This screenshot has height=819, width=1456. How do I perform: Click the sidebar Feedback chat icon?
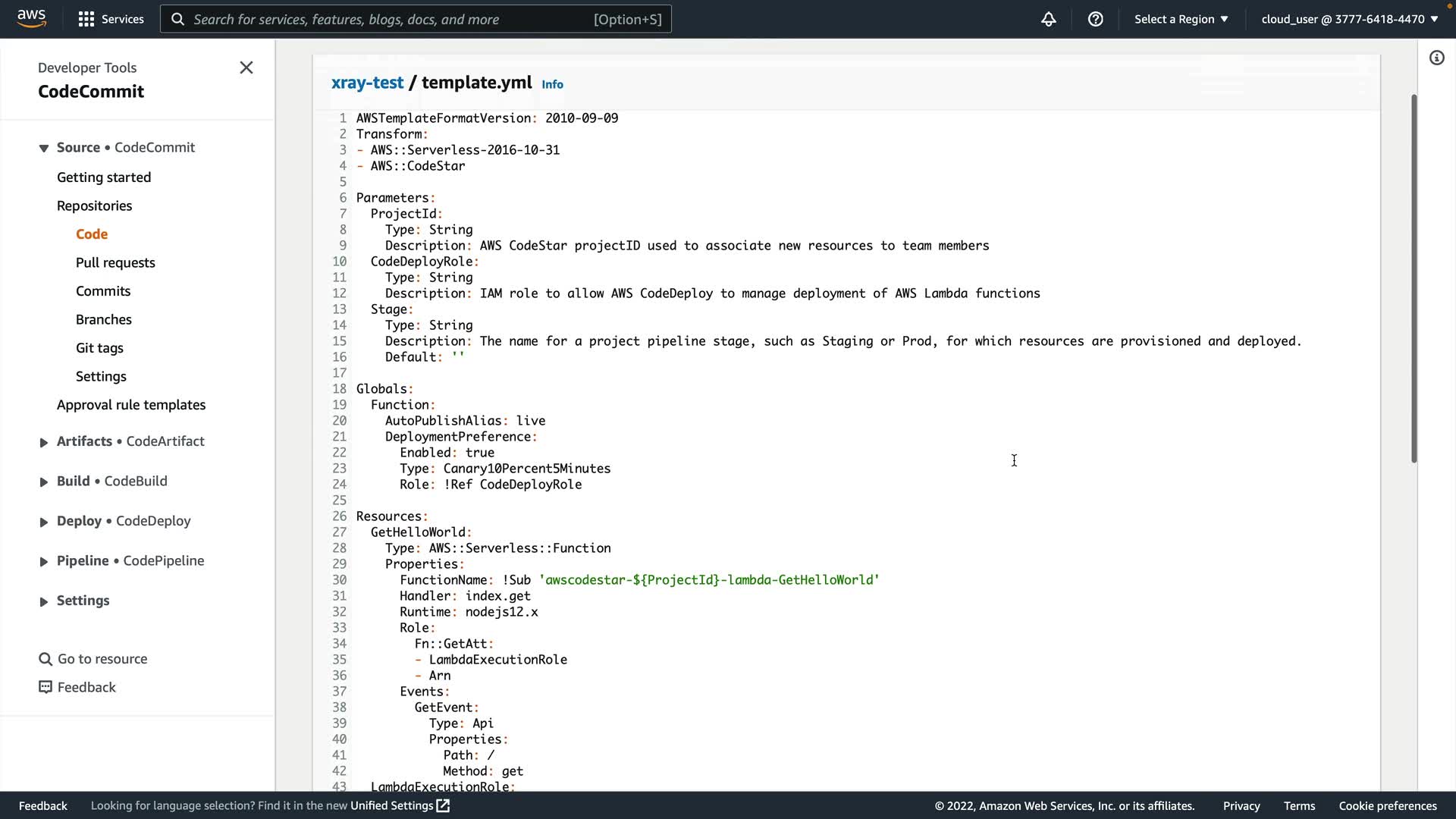(45, 687)
